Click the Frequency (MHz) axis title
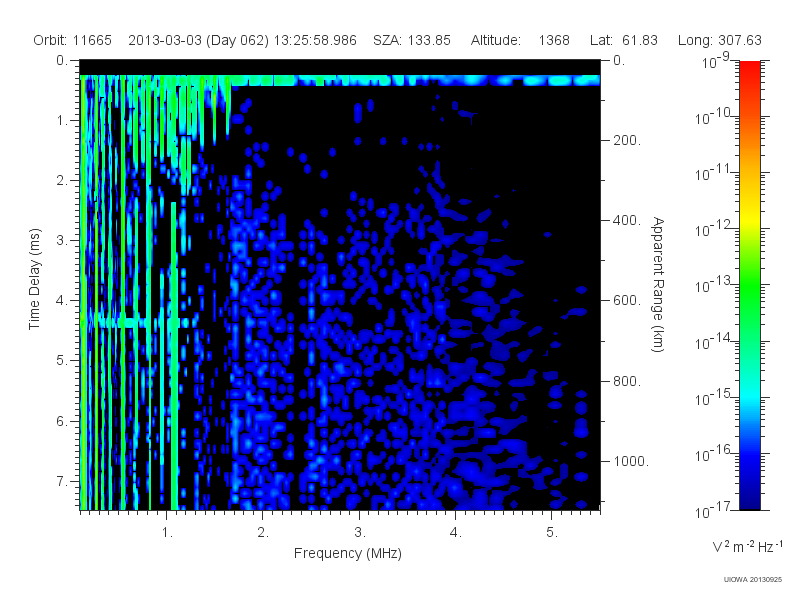This screenshot has width=800, height=600. coord(347,554)
